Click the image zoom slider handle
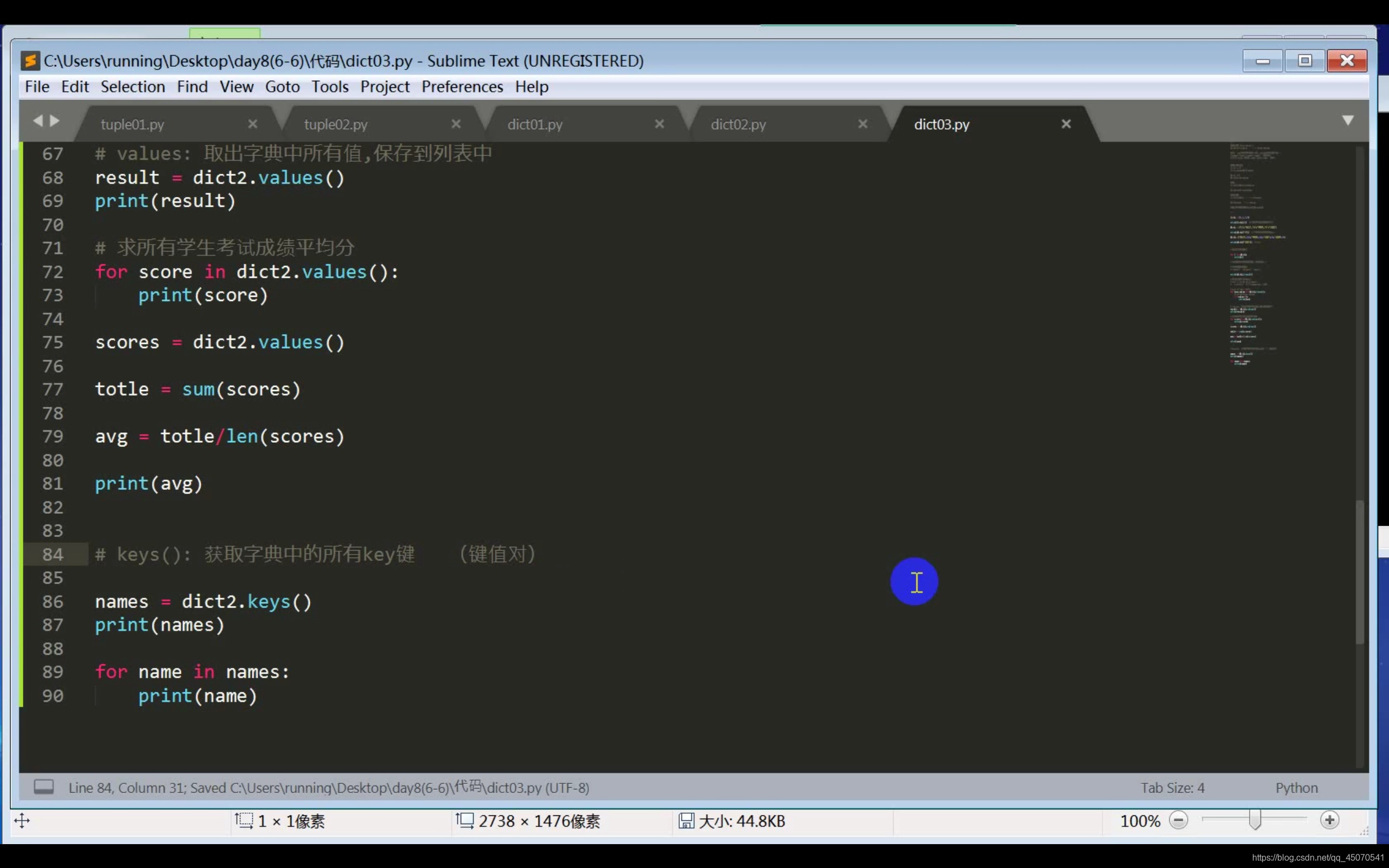 1254,820
